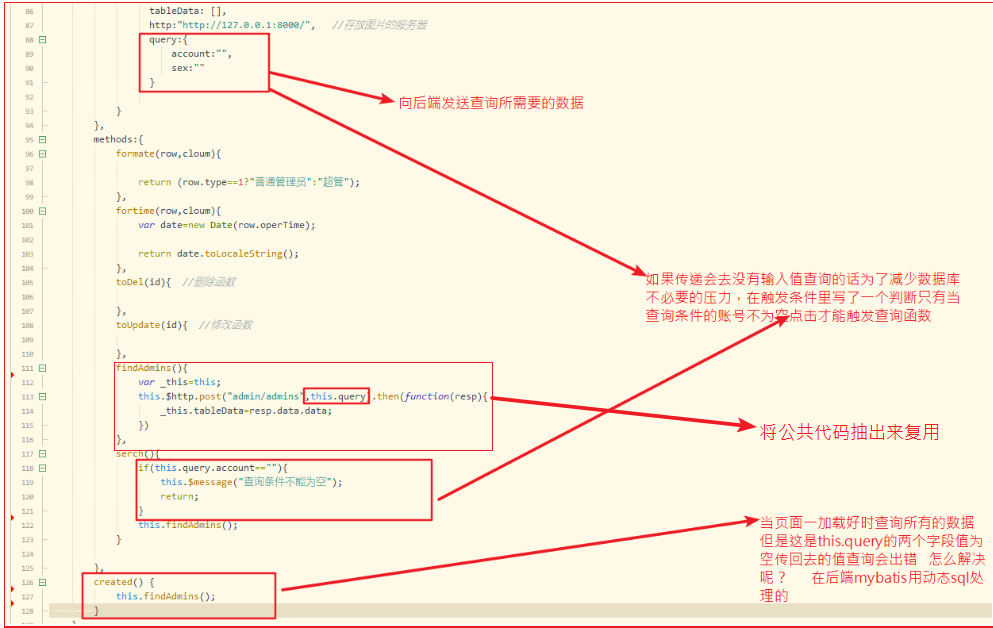
Task: Click line number 105 in the gutter
Action: [28, 283]
